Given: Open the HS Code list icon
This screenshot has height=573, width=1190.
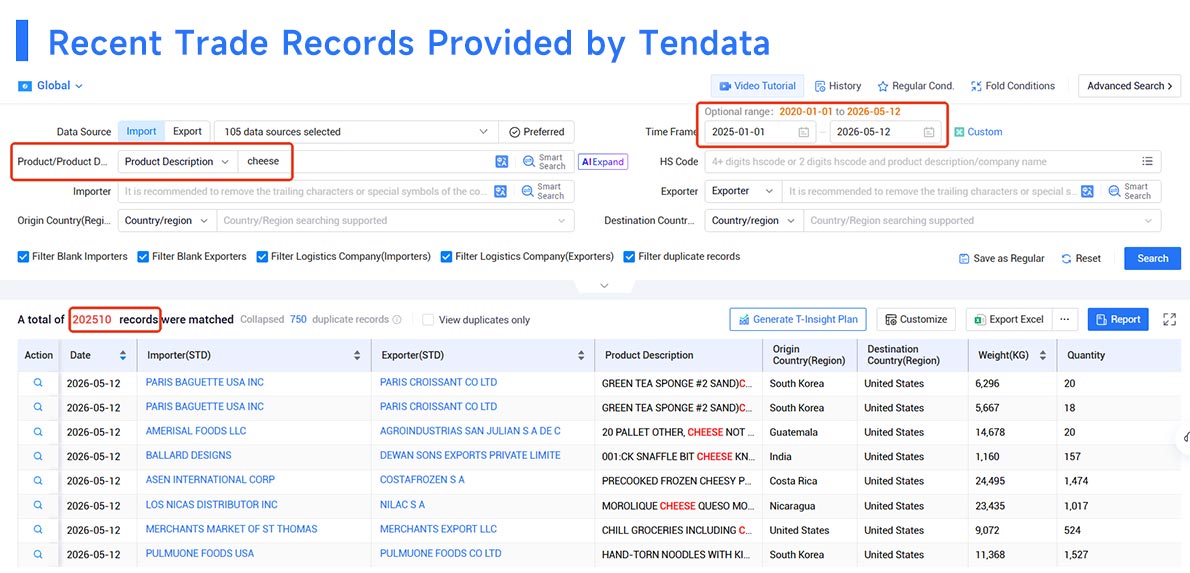Looking at the screenshot, I should pos(1148,161).
